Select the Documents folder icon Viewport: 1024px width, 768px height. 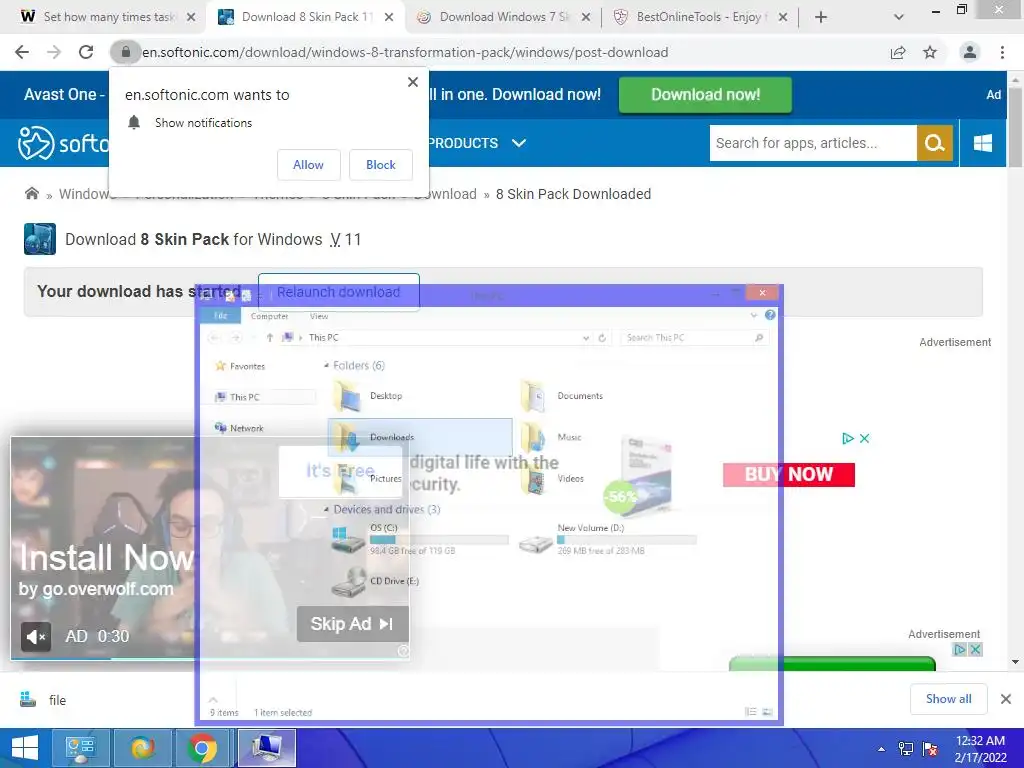[534, 396]
